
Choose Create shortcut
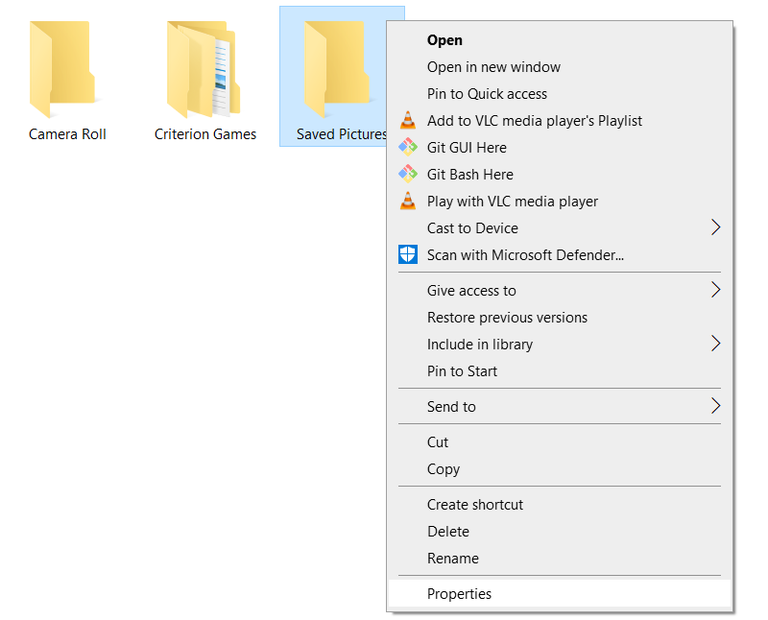[x=475, y=505]
